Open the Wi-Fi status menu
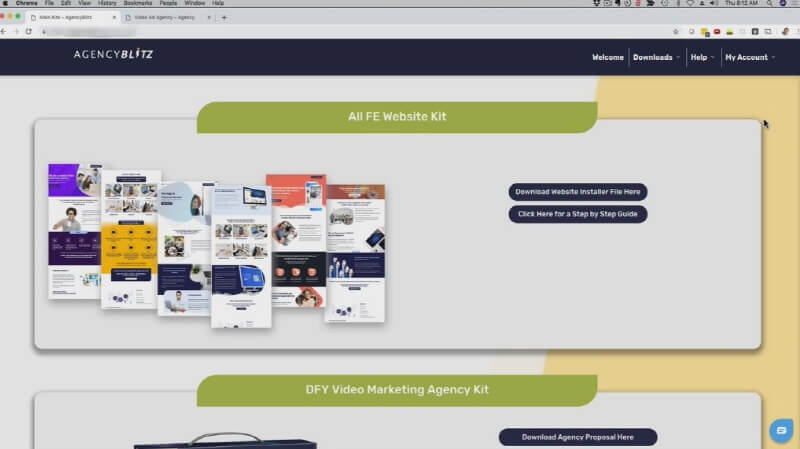This screenshot has width=800, height=449. click(x=690, y=3)
